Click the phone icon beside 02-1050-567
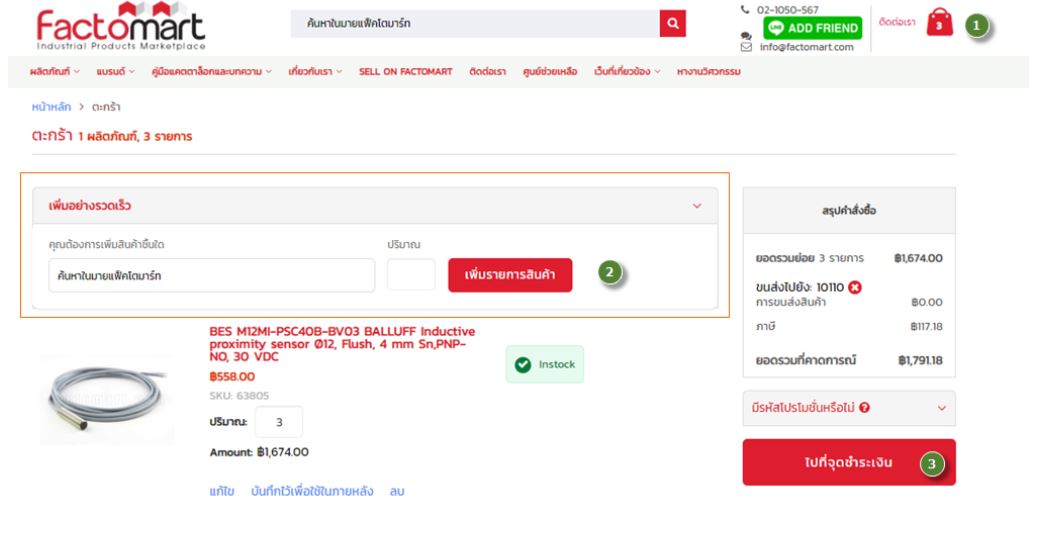1046x549 pixels. (745, 9)
